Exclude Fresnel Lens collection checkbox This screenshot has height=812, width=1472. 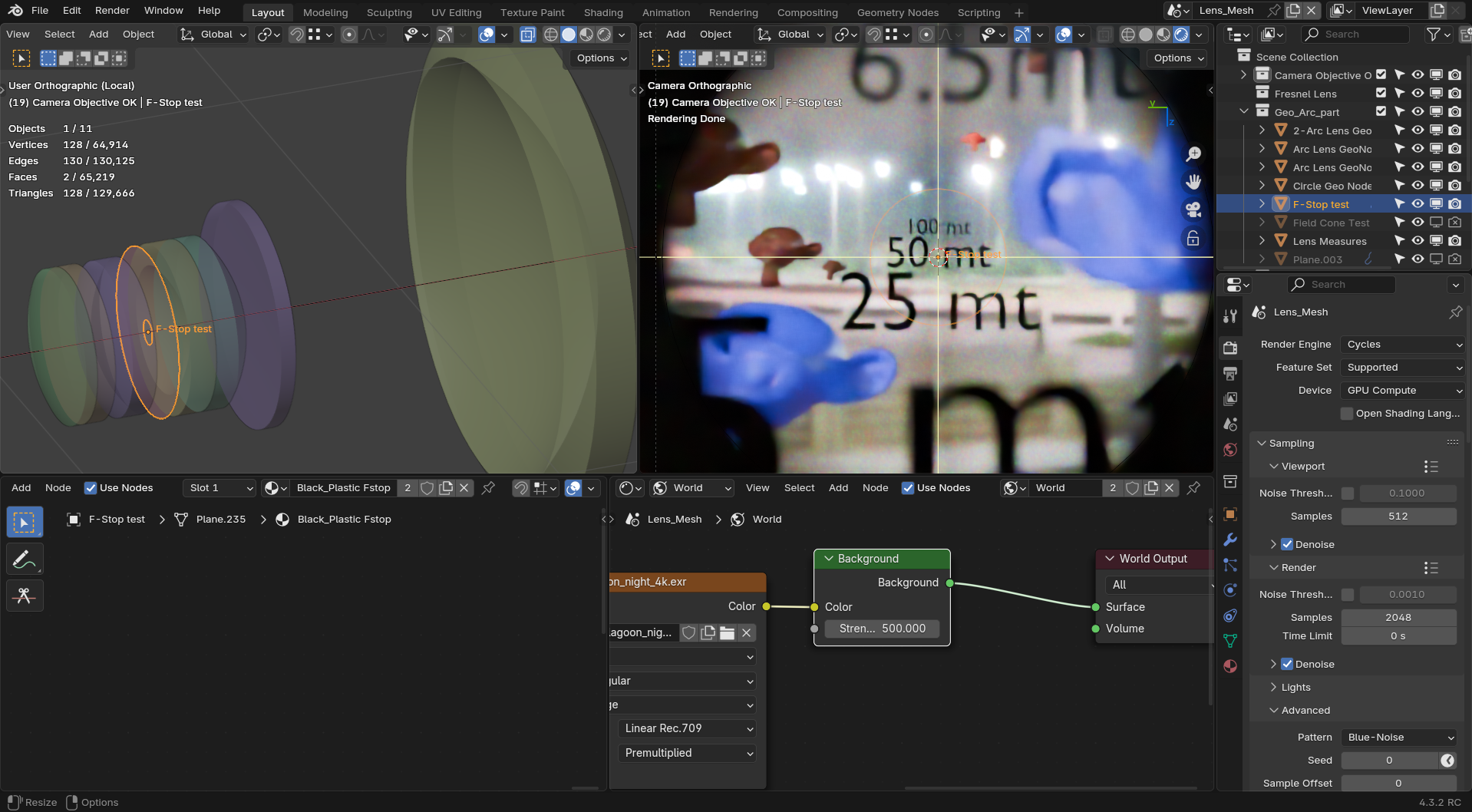[1381, 93]
